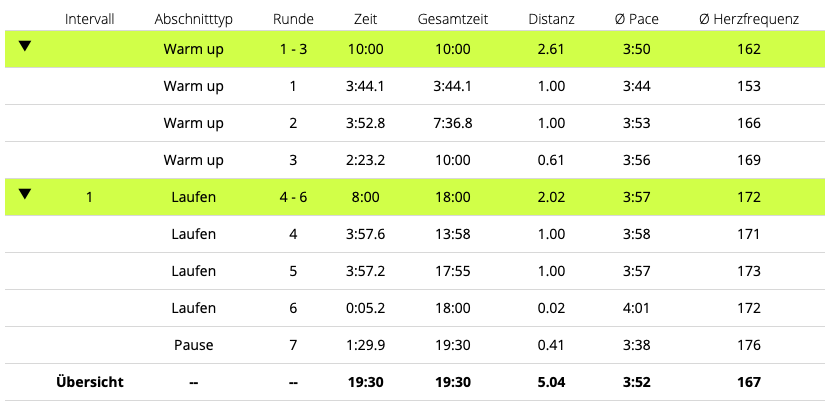Click the Abschnitttyp column header
Screen dimensions: 825x418
(194, 19)
